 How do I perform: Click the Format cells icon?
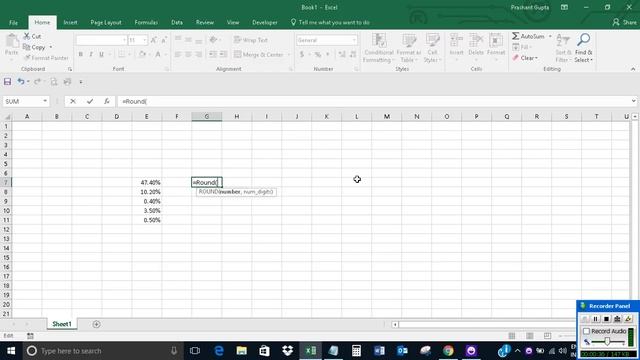point(496,41)
